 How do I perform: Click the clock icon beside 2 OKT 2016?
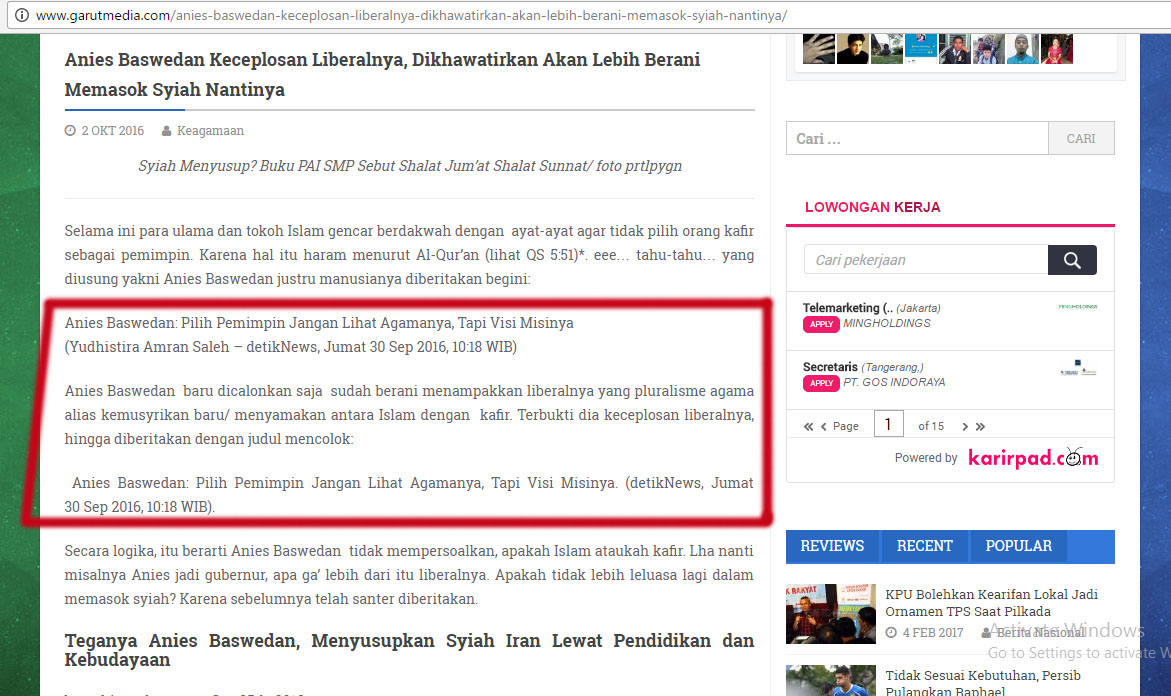tap(70, 131)
